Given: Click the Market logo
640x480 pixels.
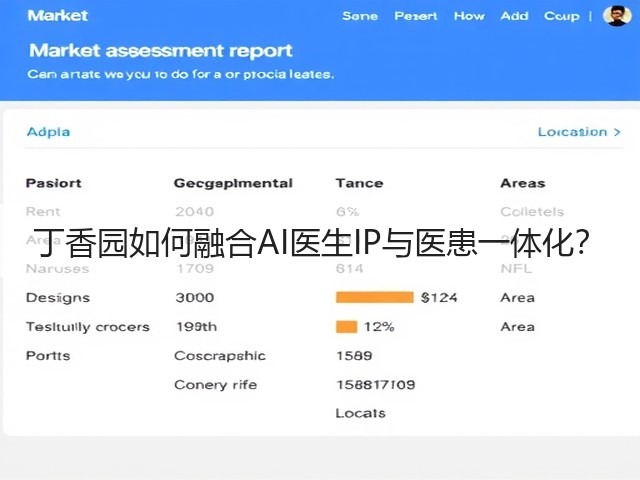Looking at the screenshot, I should click(58, 16).
